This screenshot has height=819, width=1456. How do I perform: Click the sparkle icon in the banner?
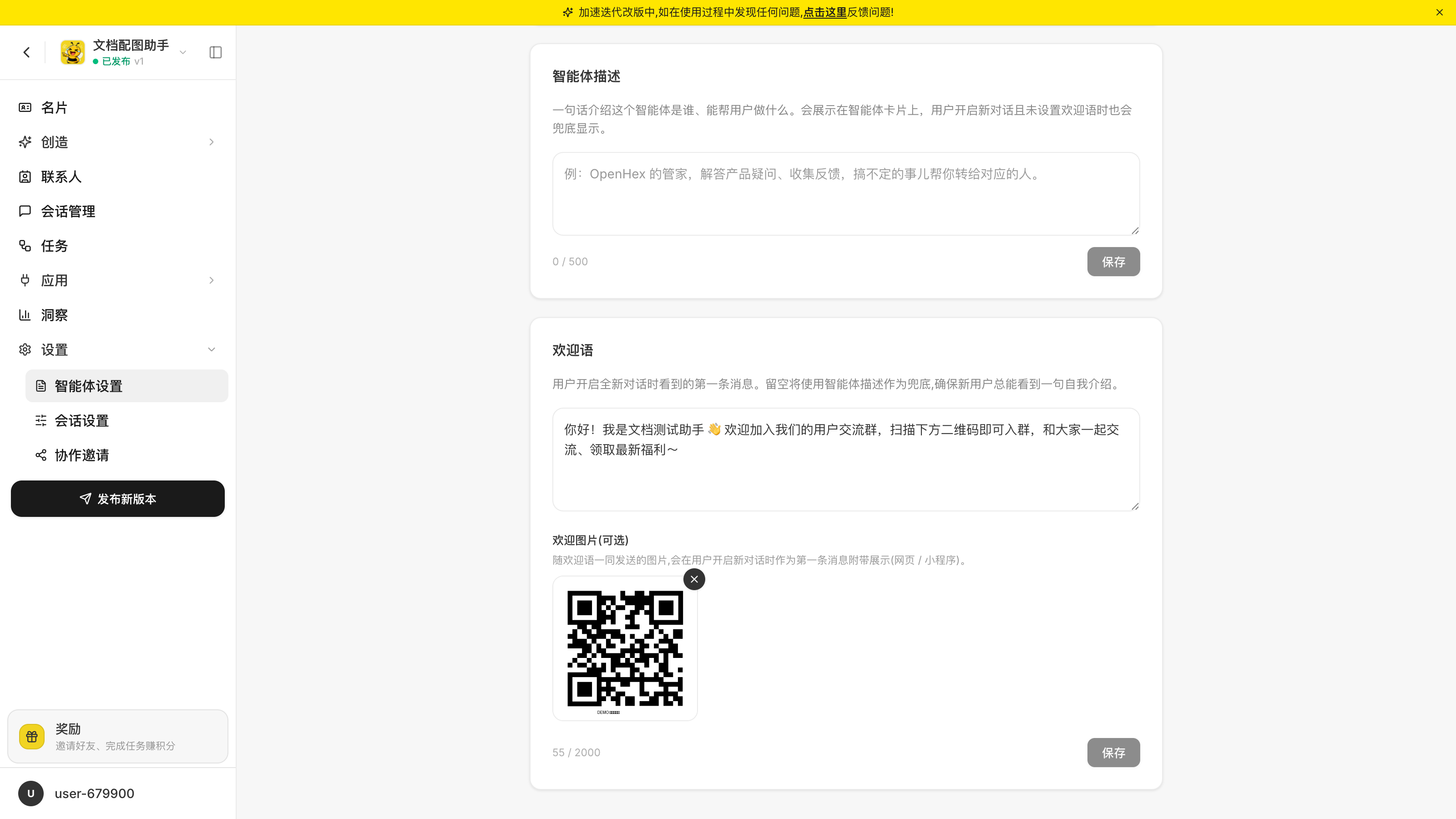pos(568,12)
